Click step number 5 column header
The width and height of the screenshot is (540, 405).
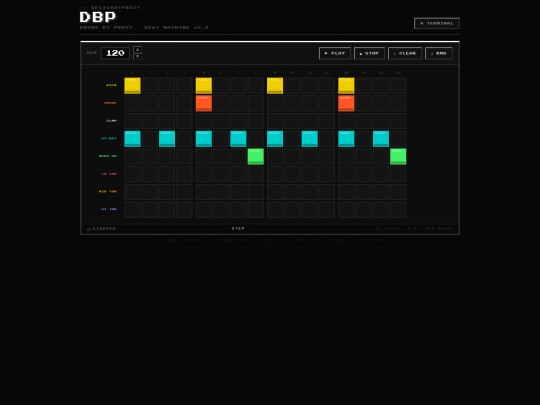(204, 73)
